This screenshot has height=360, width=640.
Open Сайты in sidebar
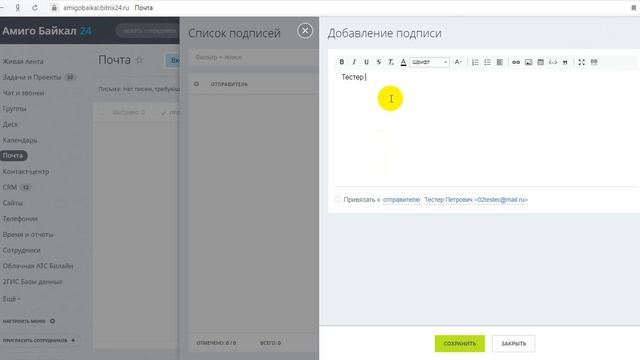[13, 203]
